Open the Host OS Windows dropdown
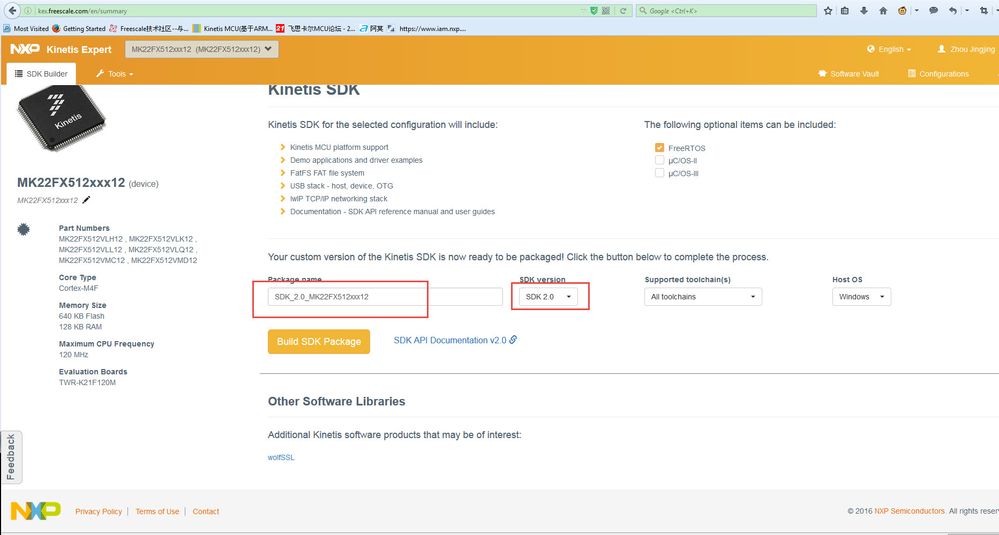 [861, 297]
